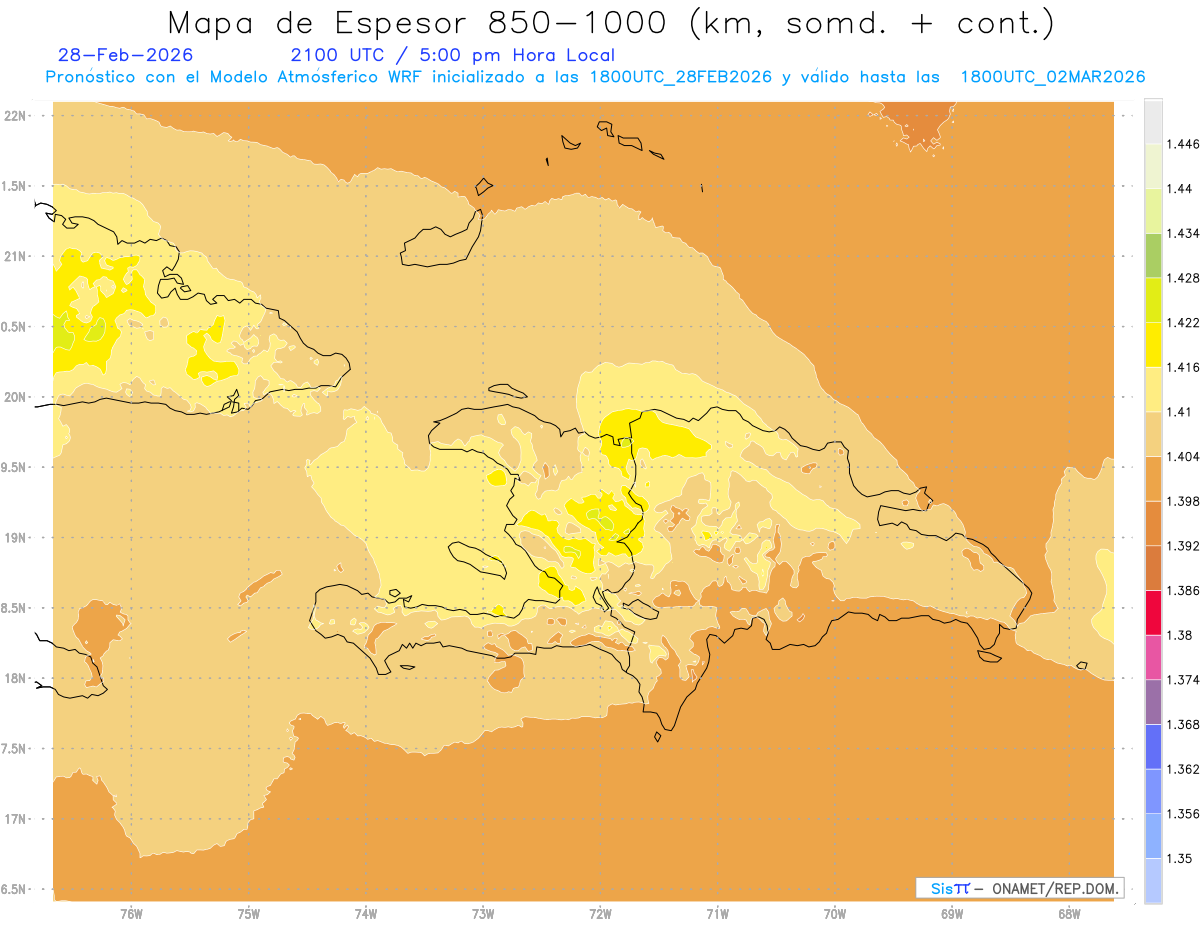Click the legend value 1.356
The image size is (1200, 927).
pos(1183,814)
